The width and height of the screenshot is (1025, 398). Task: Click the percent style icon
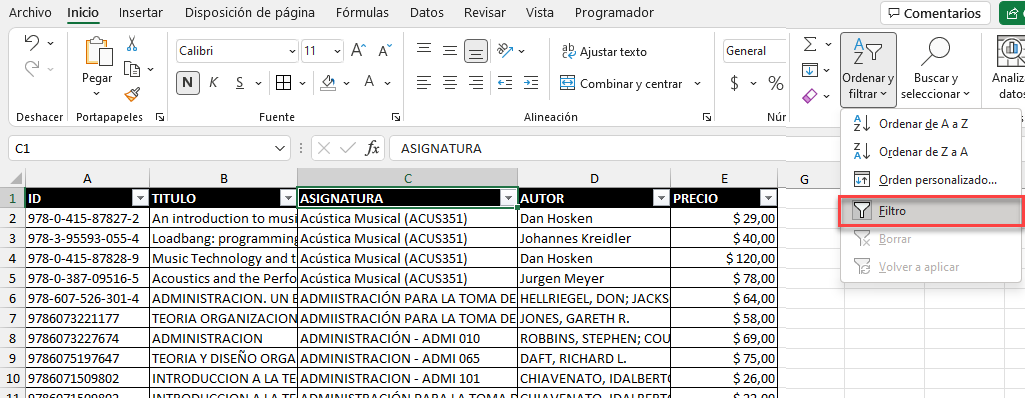click(x=776, y=83)
